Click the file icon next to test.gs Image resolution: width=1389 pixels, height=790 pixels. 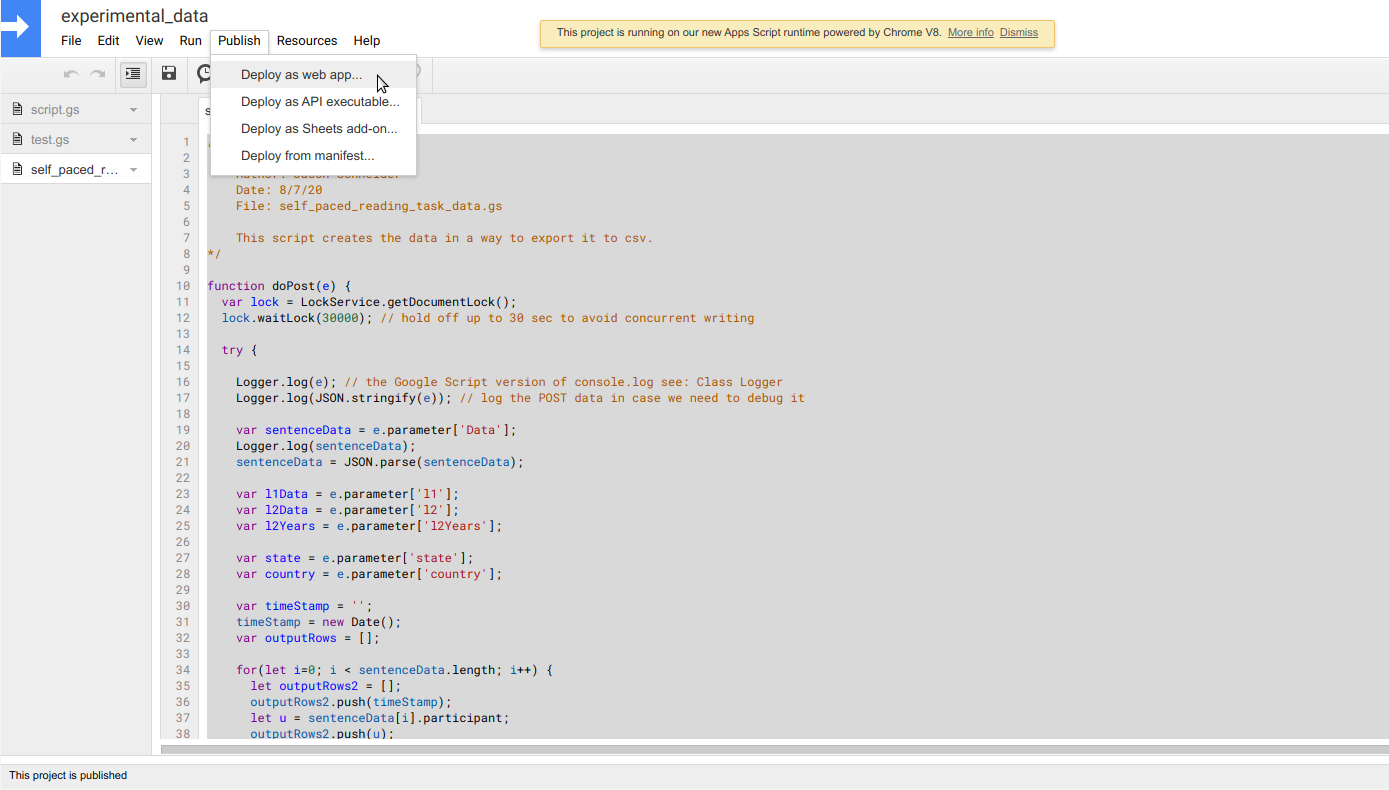click(16, 140)
